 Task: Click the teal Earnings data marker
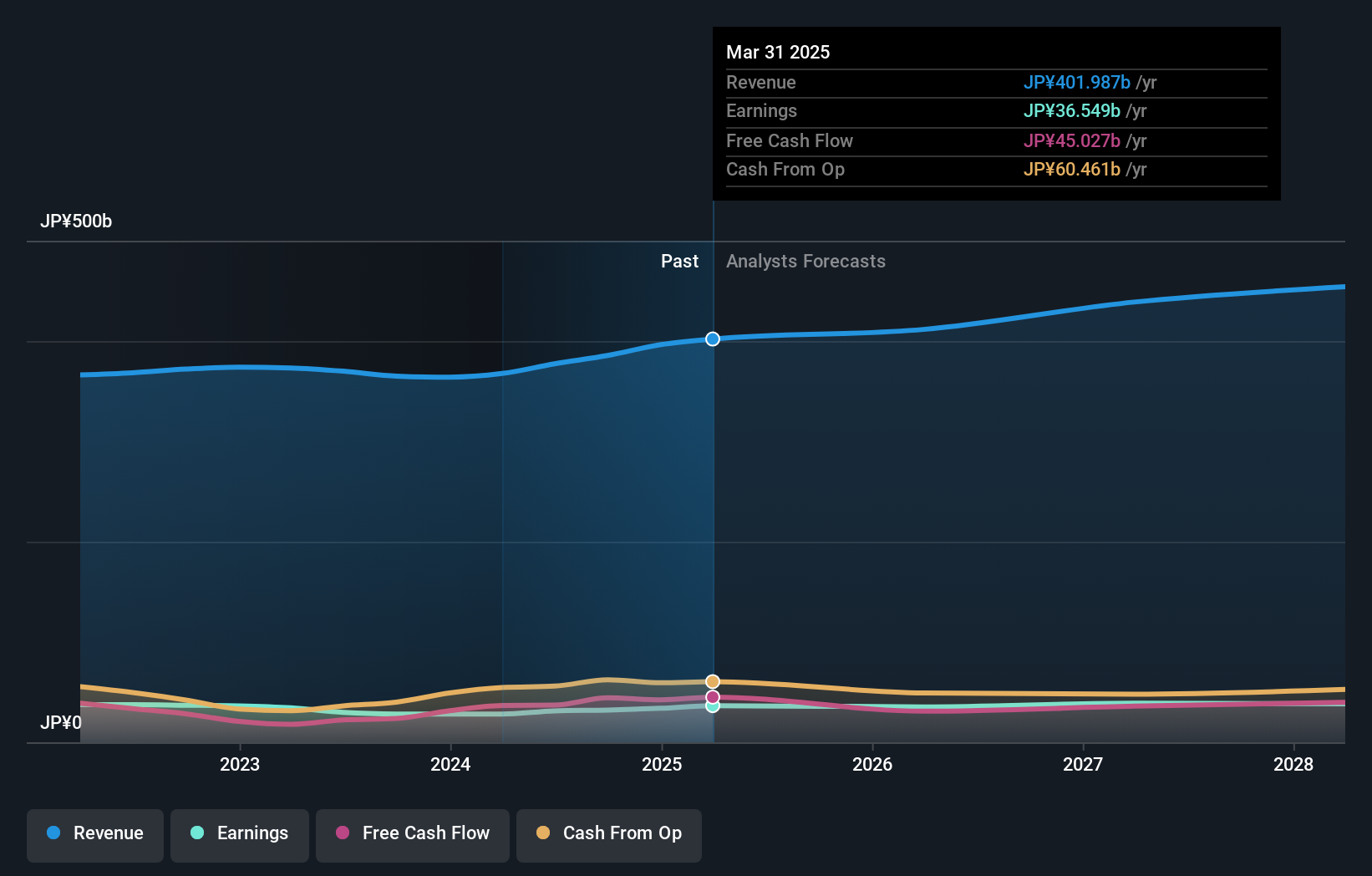tap(713, 706)
